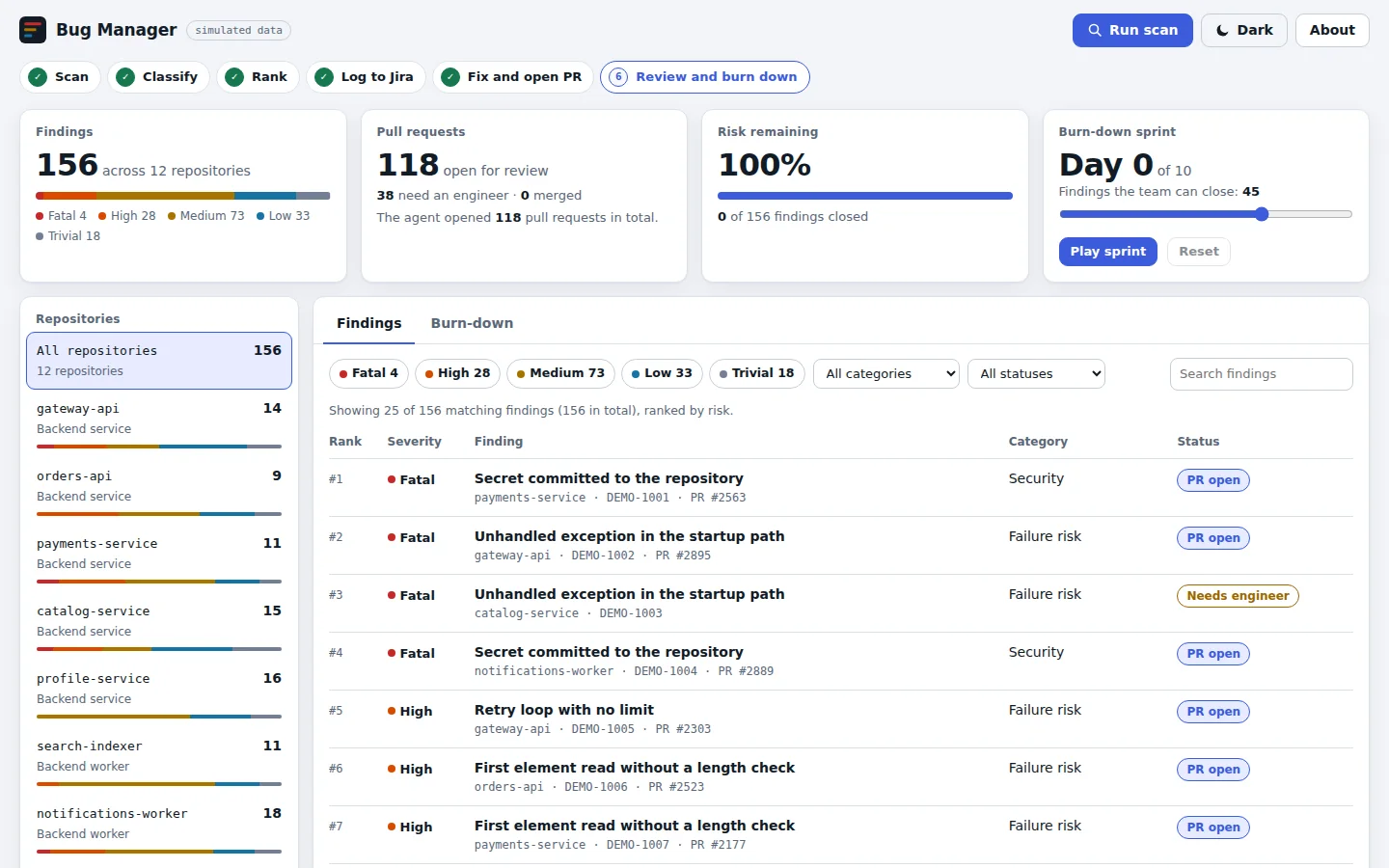Viewport: 1389px width, 868px height.
Task: Click the Severity column header
Action: point(414,442)
